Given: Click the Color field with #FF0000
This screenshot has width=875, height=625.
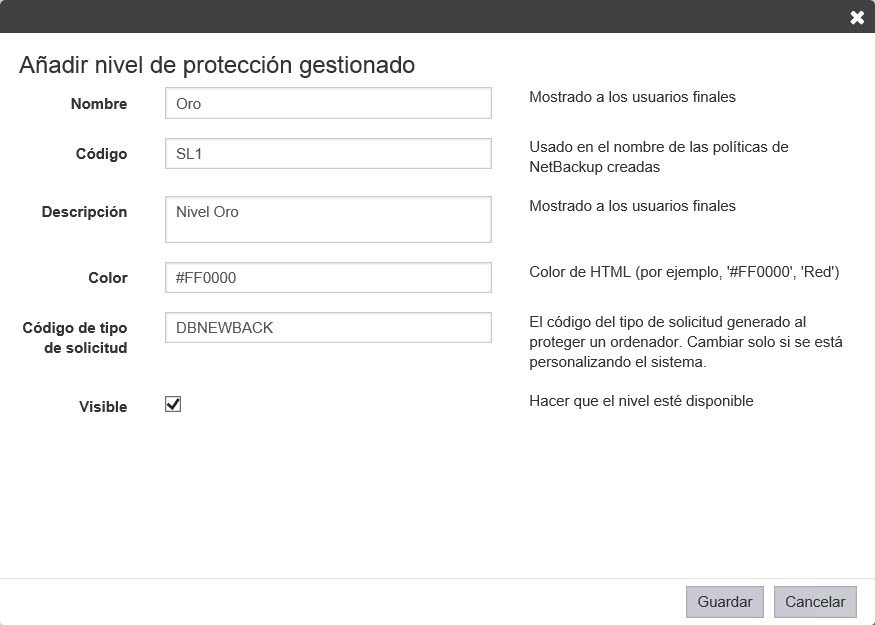Looking at the screenshot, I should point(328,277).
